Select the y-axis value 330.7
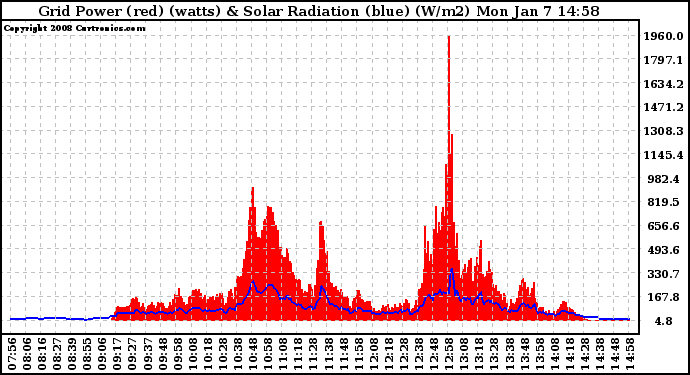This screenshot has width=690, height=375. tap(665, 274)
